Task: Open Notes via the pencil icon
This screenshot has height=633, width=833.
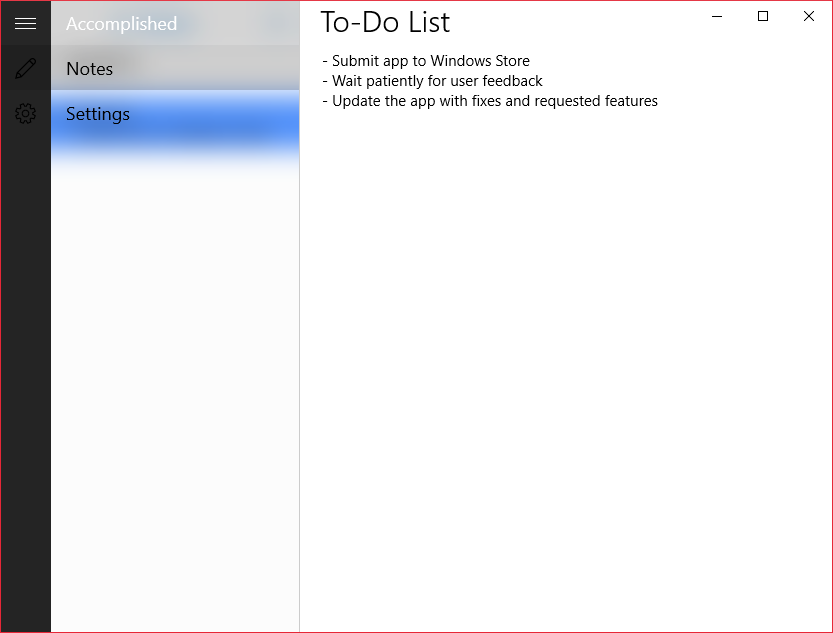Action: click(x=26, y=69)
